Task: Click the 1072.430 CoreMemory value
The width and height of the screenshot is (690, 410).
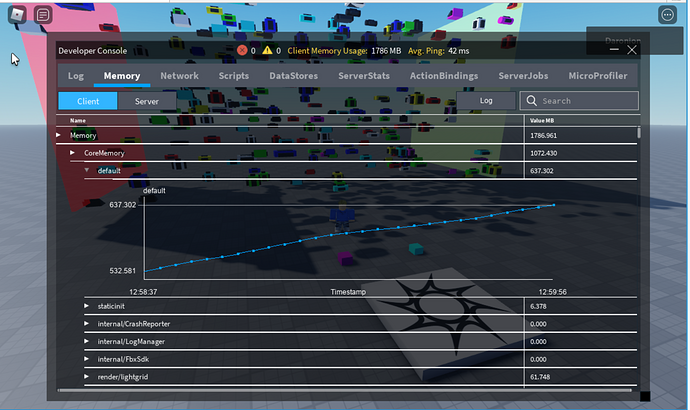Action: (x=543, y=153)
